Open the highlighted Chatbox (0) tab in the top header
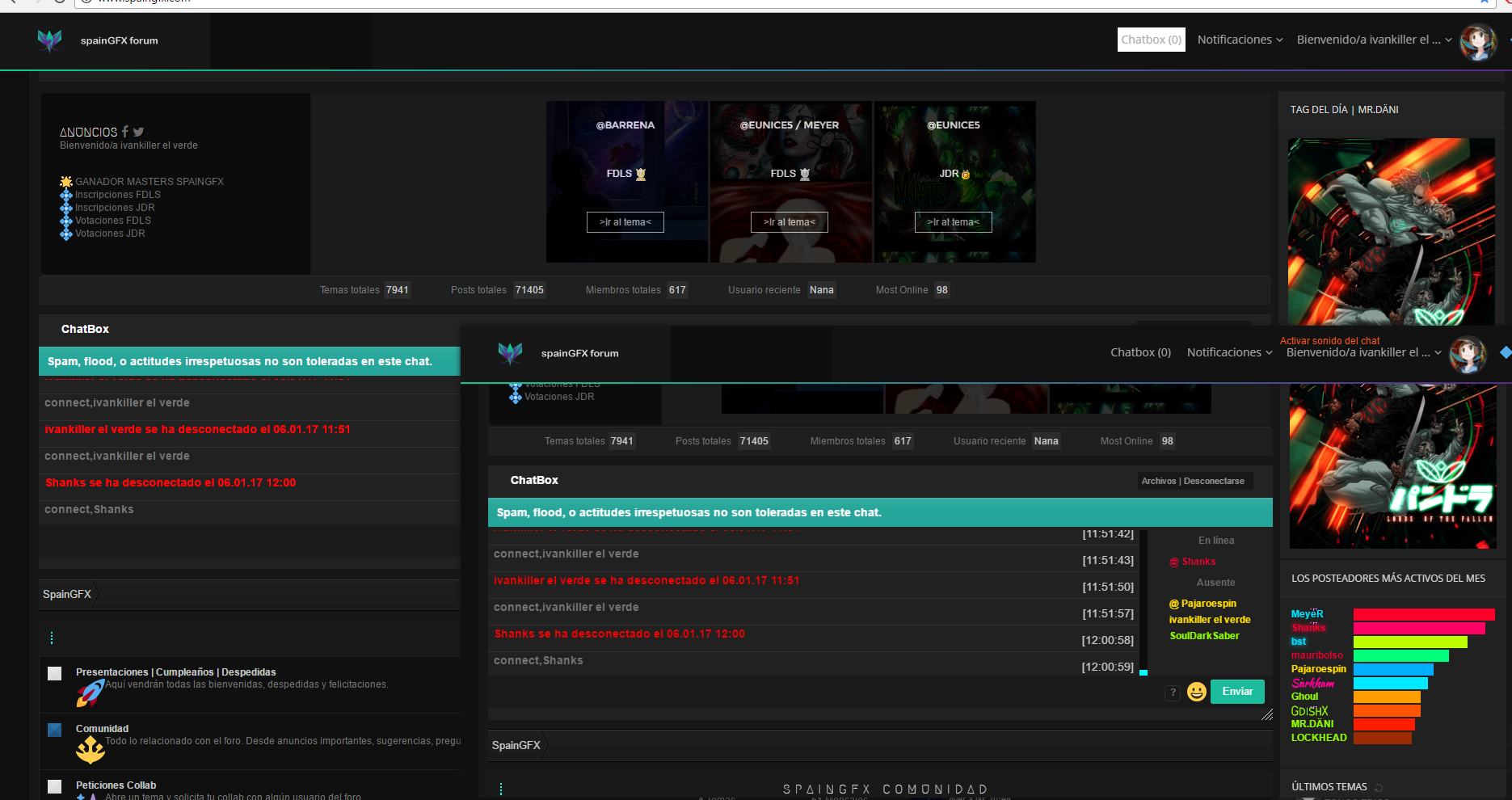Viewport: 1512px width, 800px height. tap(1152, 40)
